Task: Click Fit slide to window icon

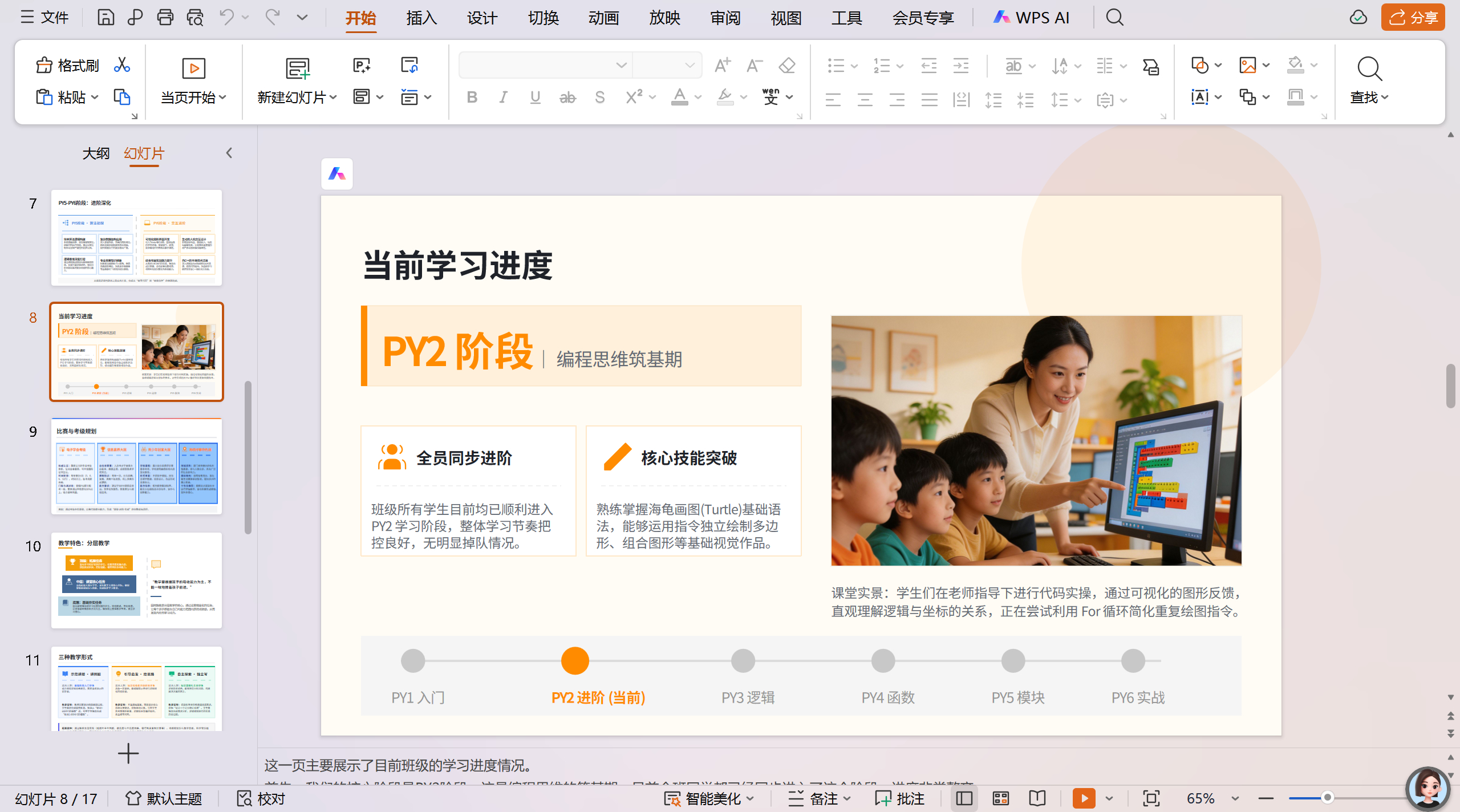Action: [x=1151, y=798]
